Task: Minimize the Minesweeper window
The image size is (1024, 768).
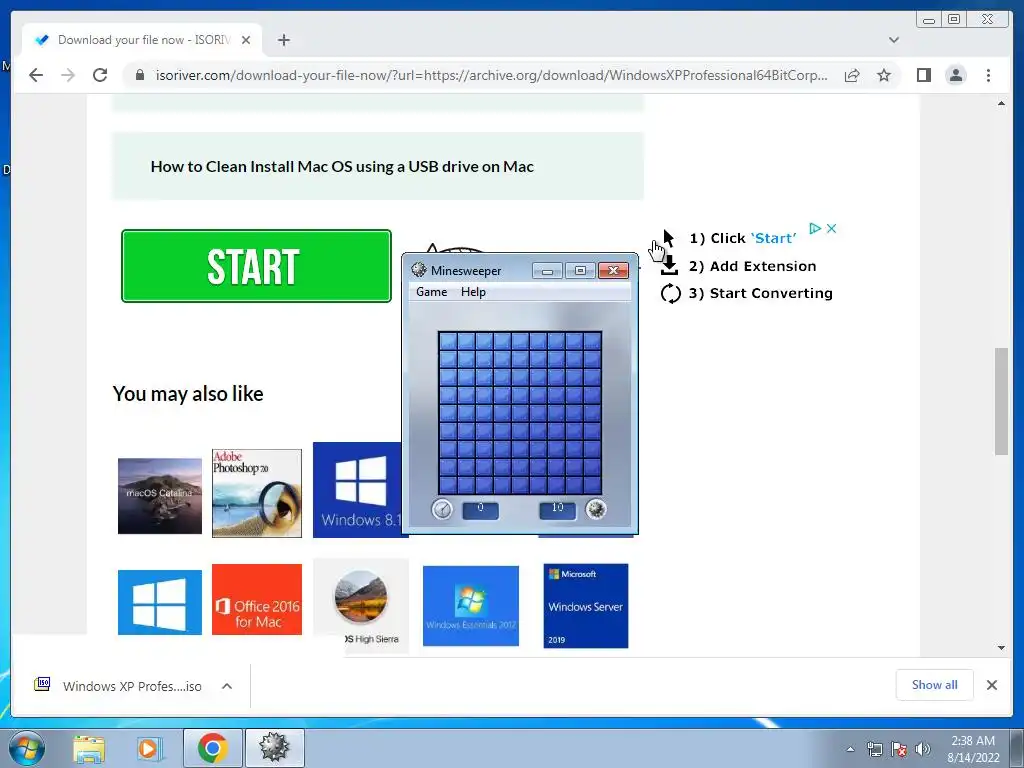Action: click(x=547, y=270)
